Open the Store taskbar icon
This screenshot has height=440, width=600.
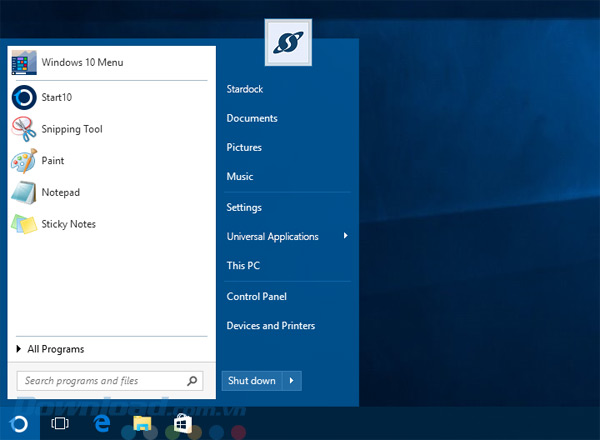click(182, 423)
